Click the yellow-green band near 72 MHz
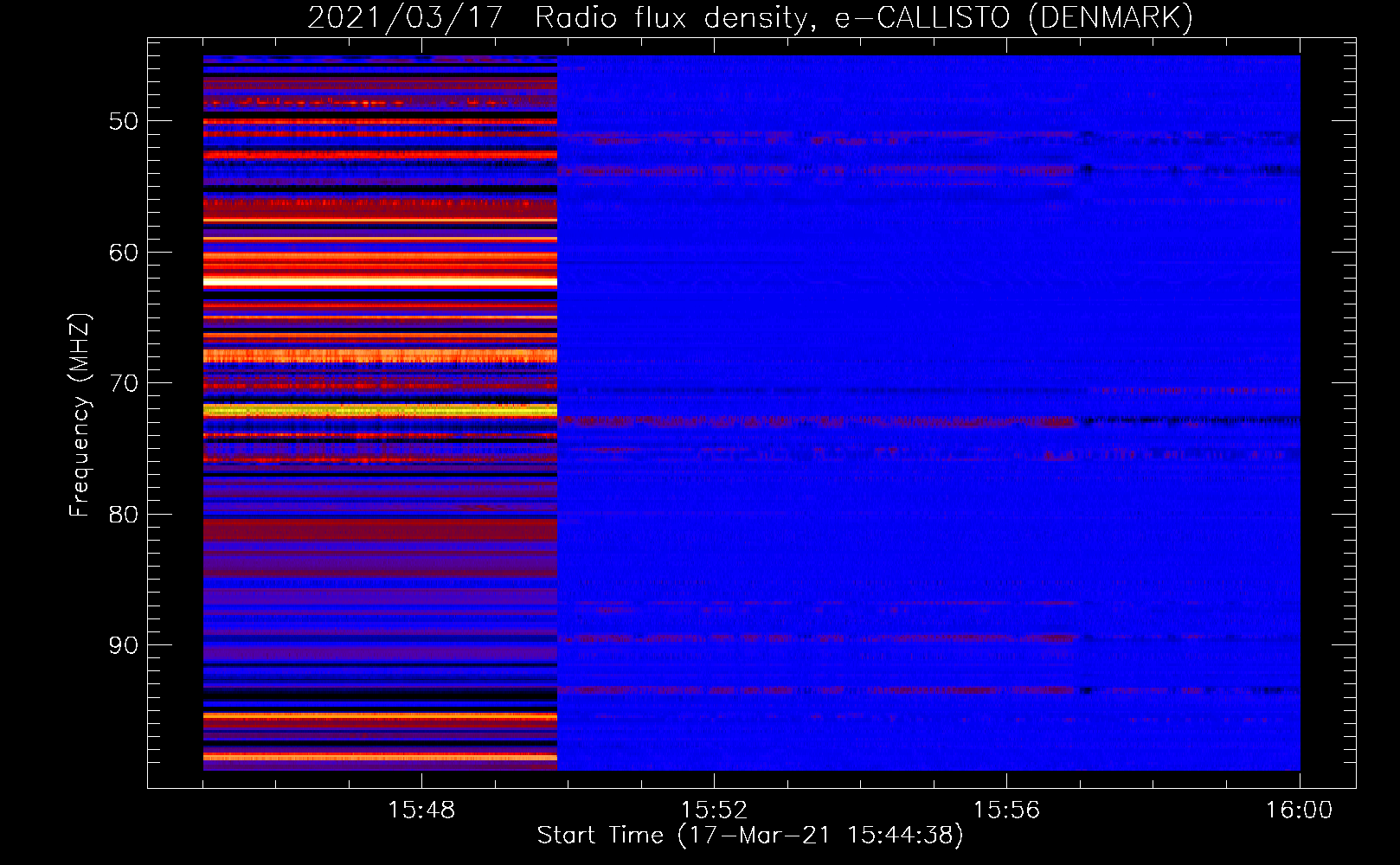The height and width of the screenshot is (865, 1400). [x=380, y=411]
